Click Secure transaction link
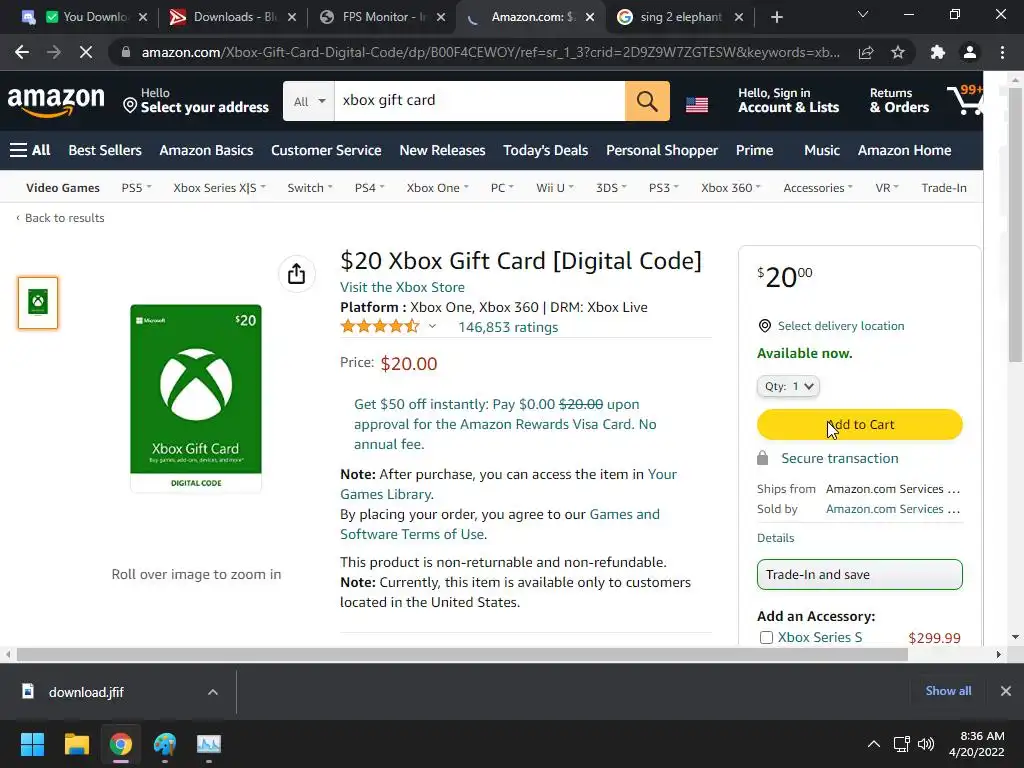 [840, 458]
